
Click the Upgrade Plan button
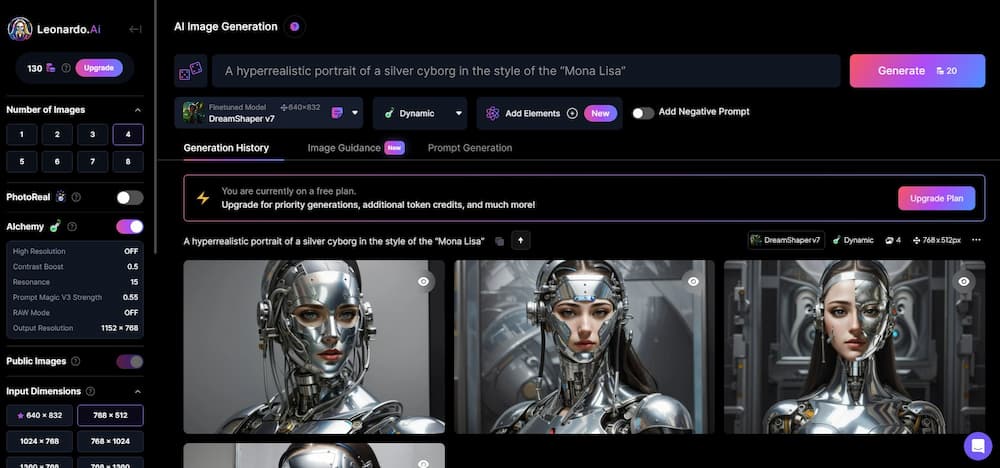tap(935, 198)
